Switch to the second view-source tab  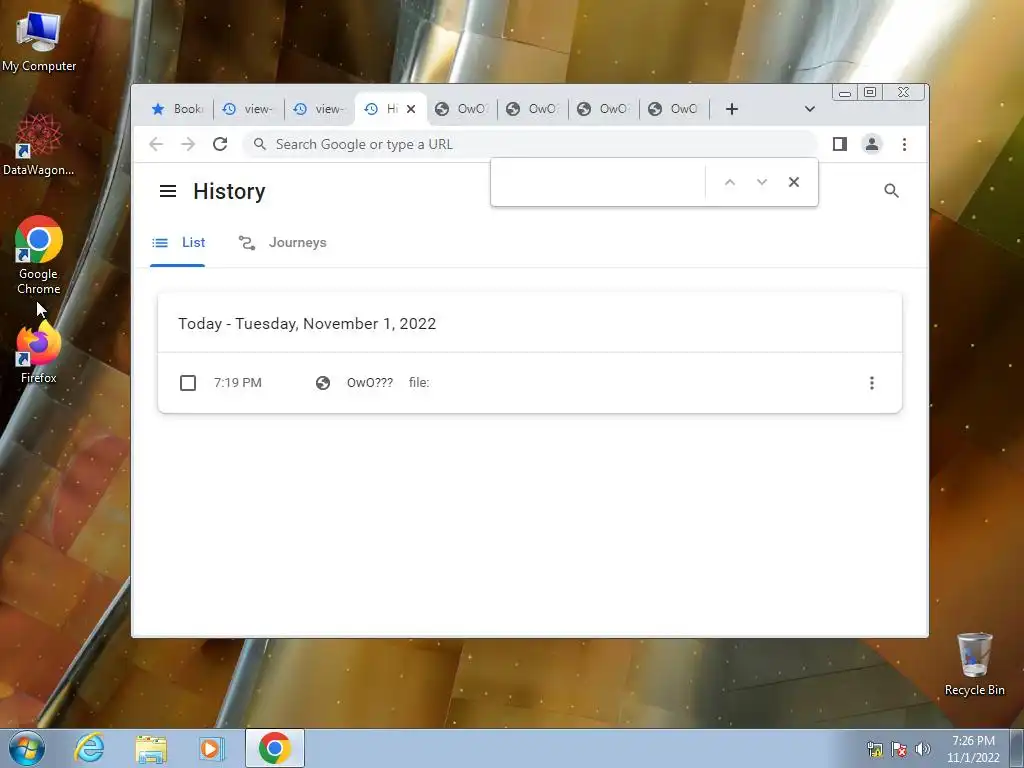point(319,109)
